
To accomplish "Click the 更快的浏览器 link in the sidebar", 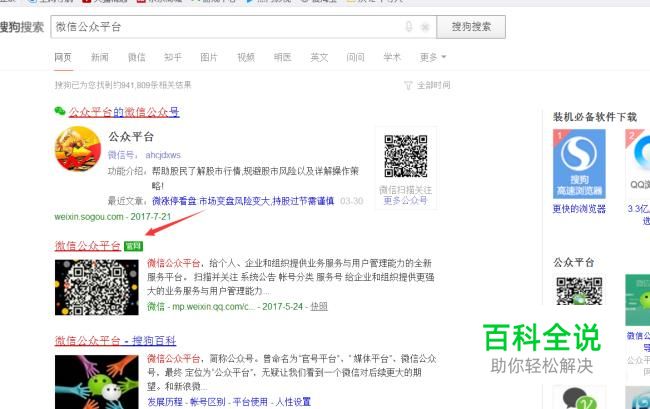I will click(579, 208).
